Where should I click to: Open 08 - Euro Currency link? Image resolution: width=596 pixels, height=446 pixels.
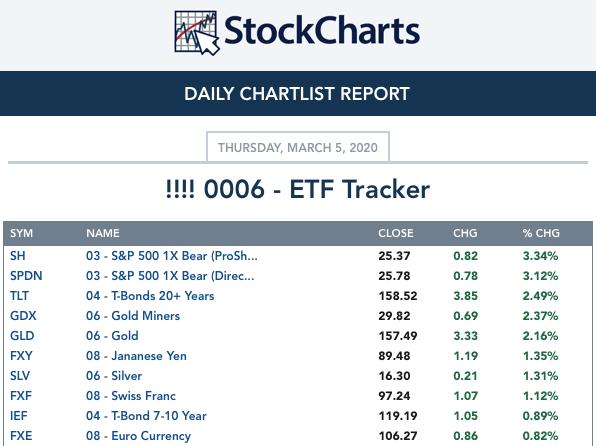click(x=138, y=436)
